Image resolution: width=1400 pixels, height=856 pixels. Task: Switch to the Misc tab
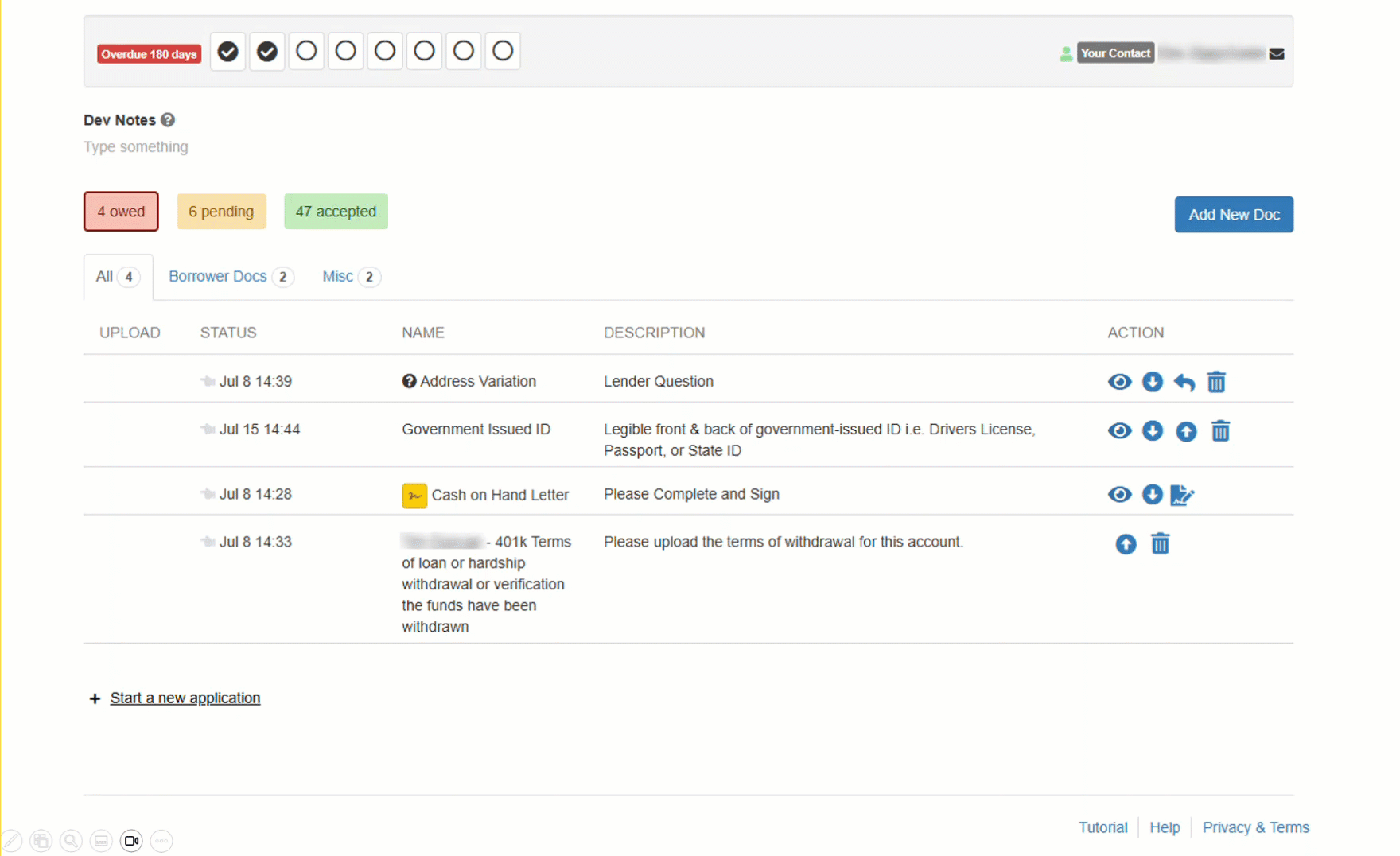click(x=351, y=277)
